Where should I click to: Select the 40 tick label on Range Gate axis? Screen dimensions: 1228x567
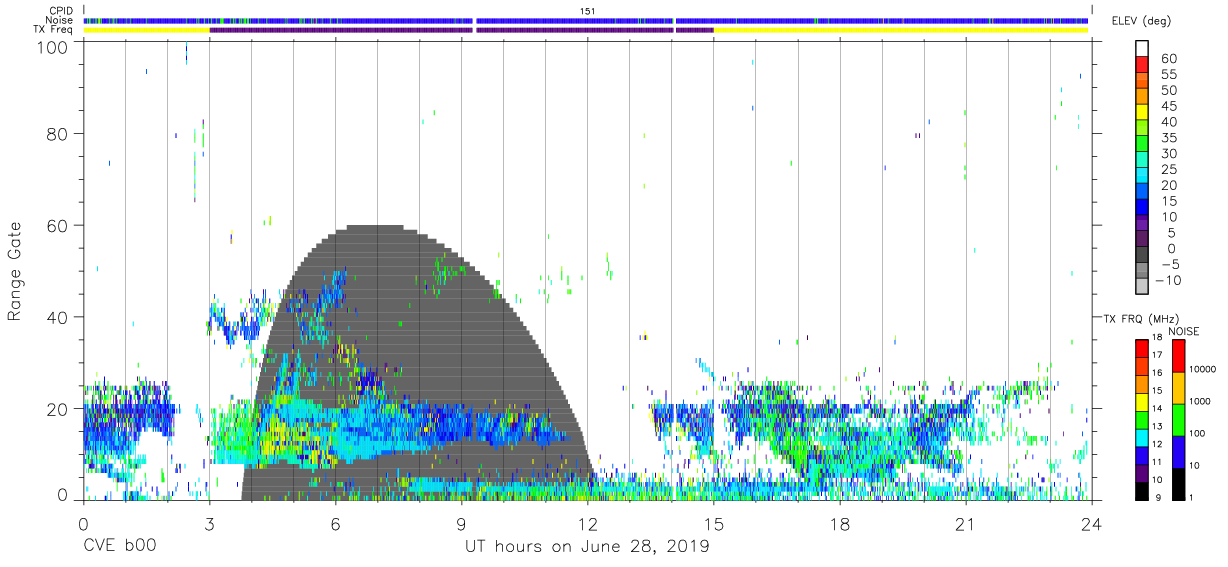(x=57, y=317)
